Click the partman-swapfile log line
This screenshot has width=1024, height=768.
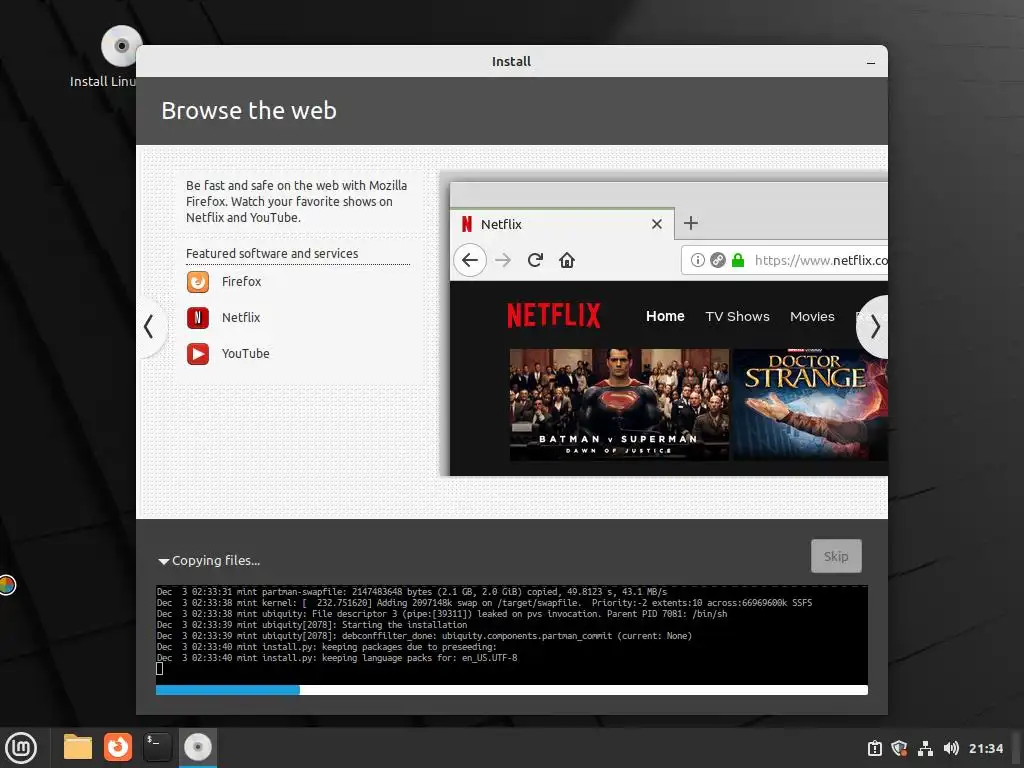click(411, 592)
